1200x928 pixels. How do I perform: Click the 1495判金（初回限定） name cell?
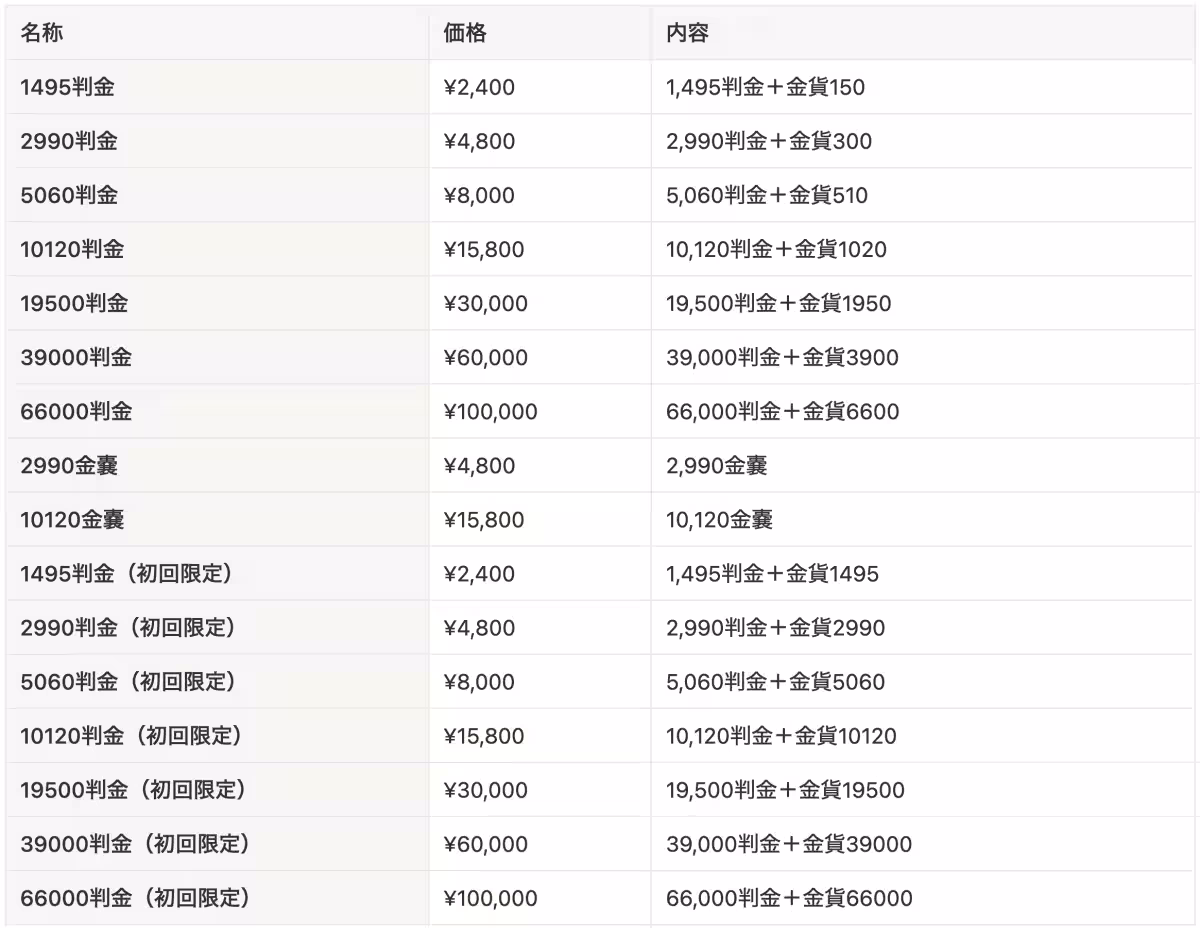126,574
